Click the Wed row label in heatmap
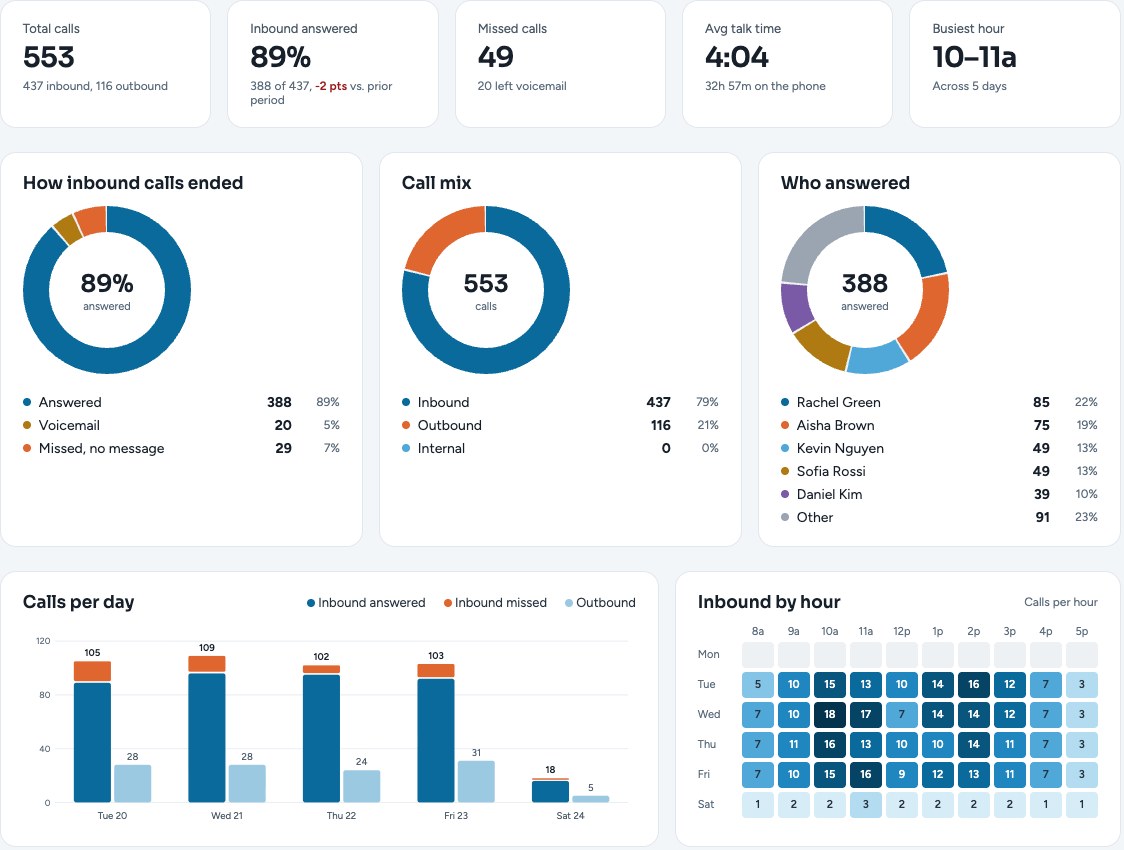 (x=709, y=715)
